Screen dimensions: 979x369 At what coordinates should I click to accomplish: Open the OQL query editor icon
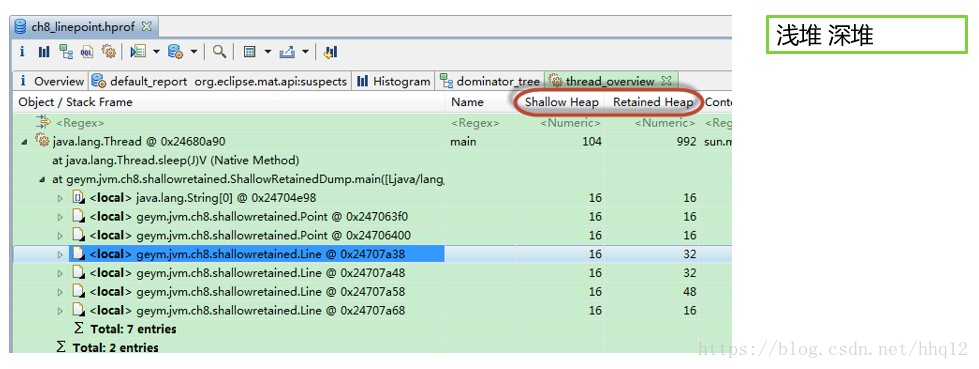coord(87,52)
